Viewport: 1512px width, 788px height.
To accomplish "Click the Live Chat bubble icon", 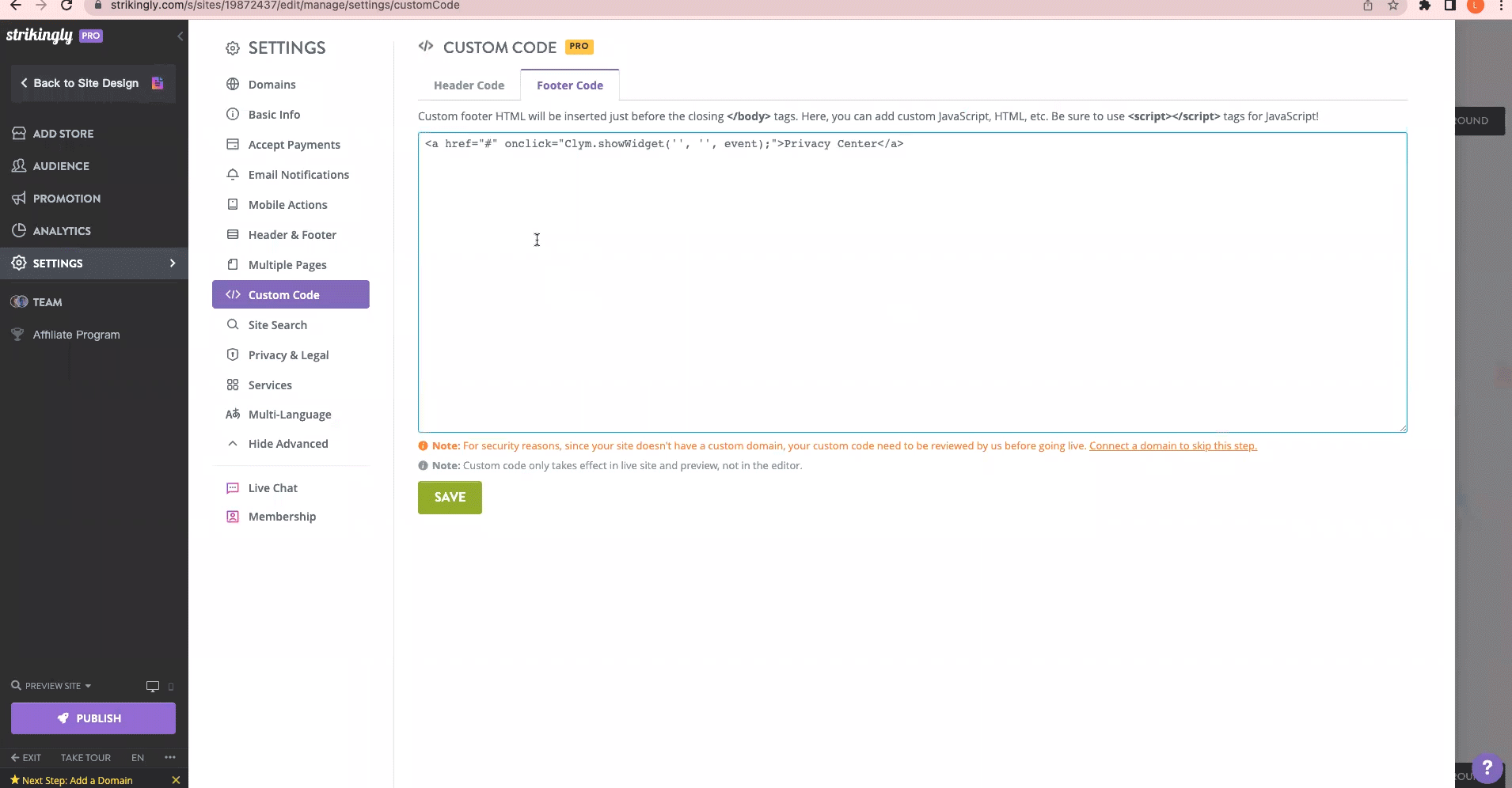I will click(x=233, y=488).
